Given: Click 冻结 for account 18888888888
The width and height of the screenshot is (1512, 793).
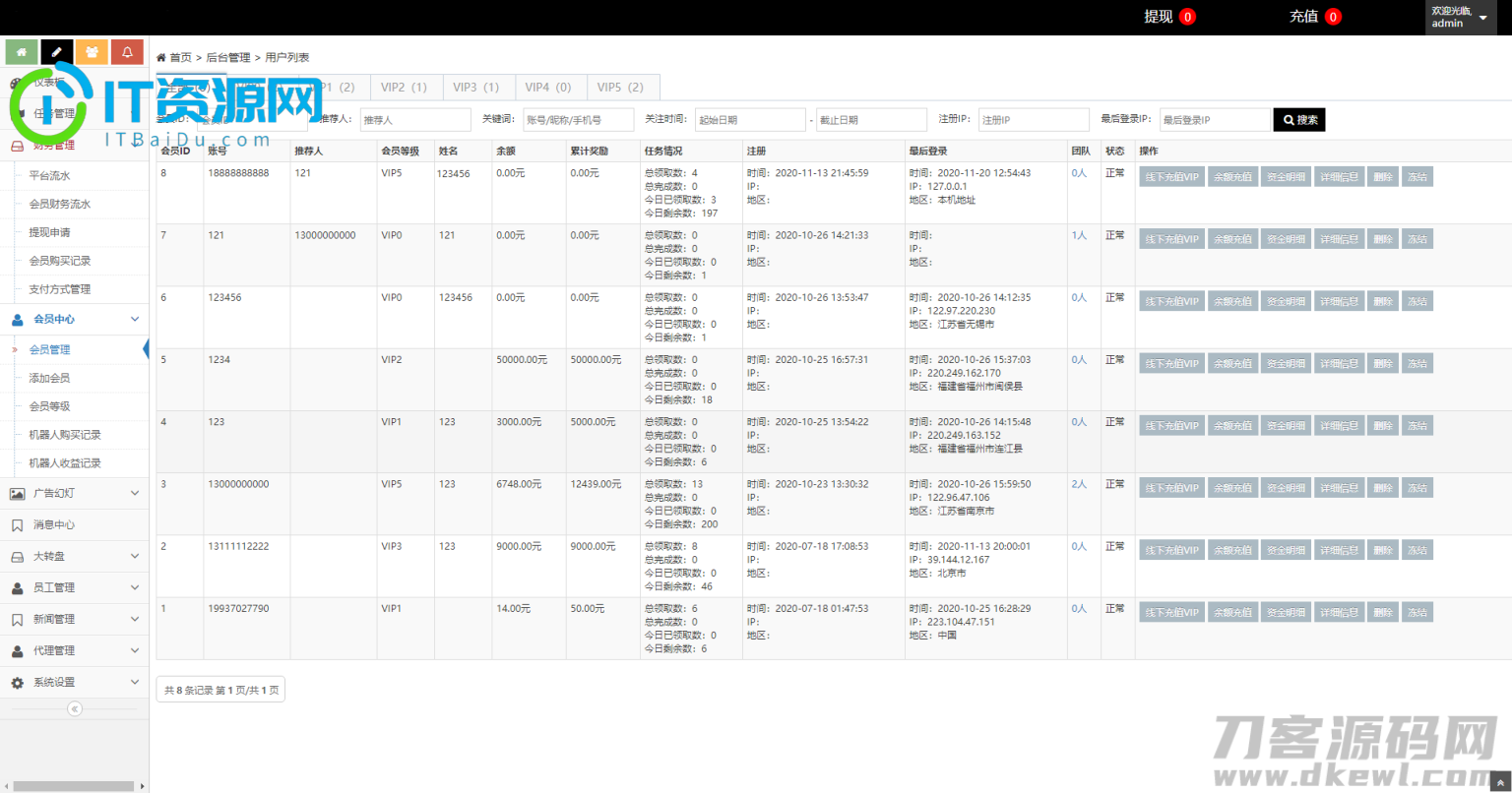Looking at the screenshot, I should 1417,177.
